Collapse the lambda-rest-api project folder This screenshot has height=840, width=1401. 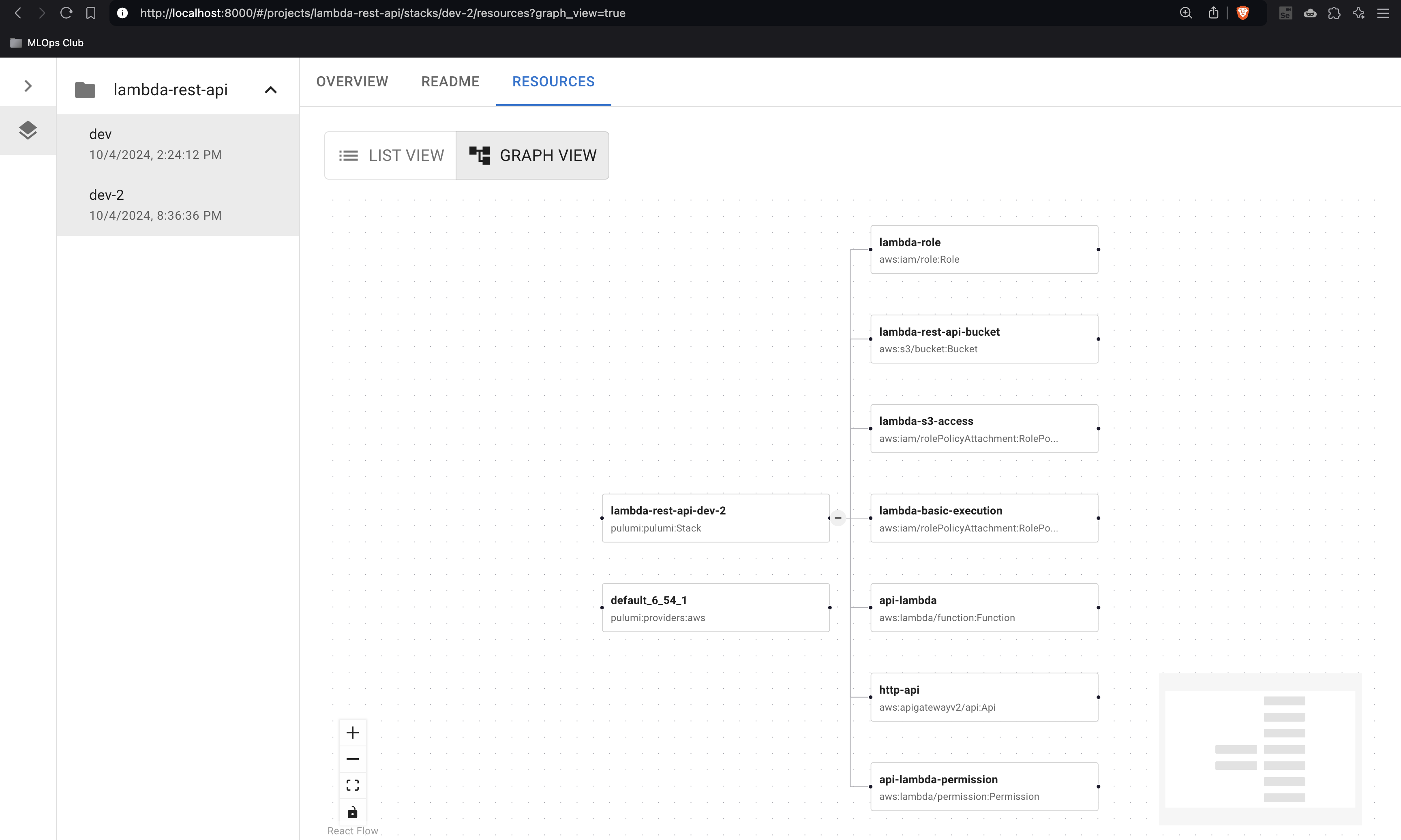click(x=271, y=90)
